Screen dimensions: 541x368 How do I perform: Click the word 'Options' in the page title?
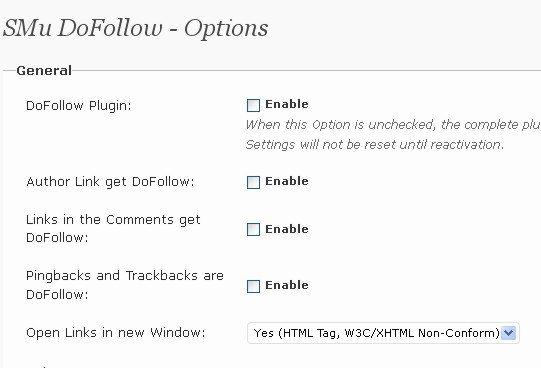[226, 28]
